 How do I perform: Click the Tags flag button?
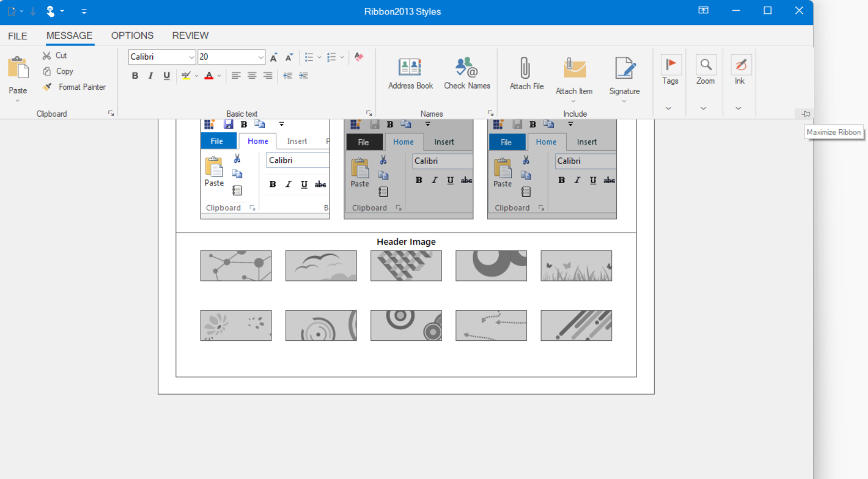(x=670, y=66)
